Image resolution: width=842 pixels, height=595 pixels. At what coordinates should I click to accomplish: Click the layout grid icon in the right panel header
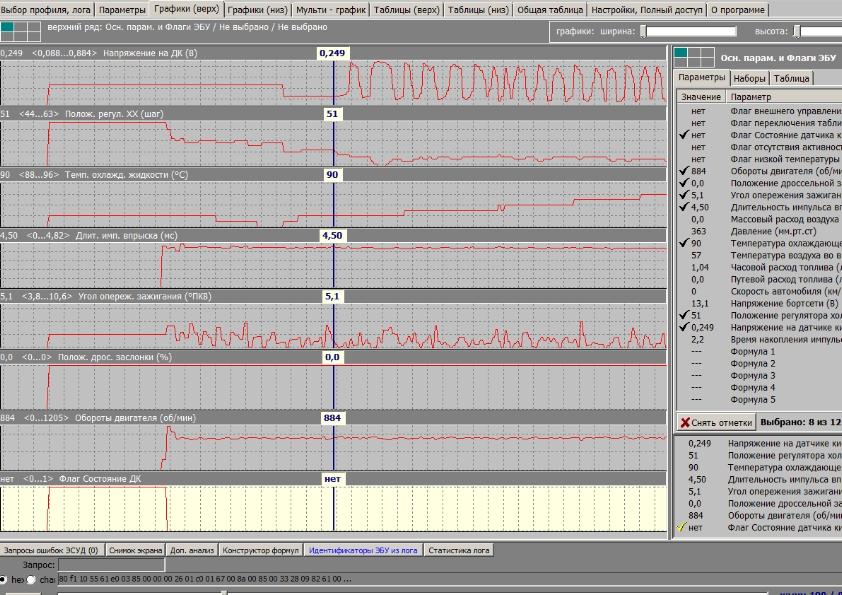(x=694, y=57)
